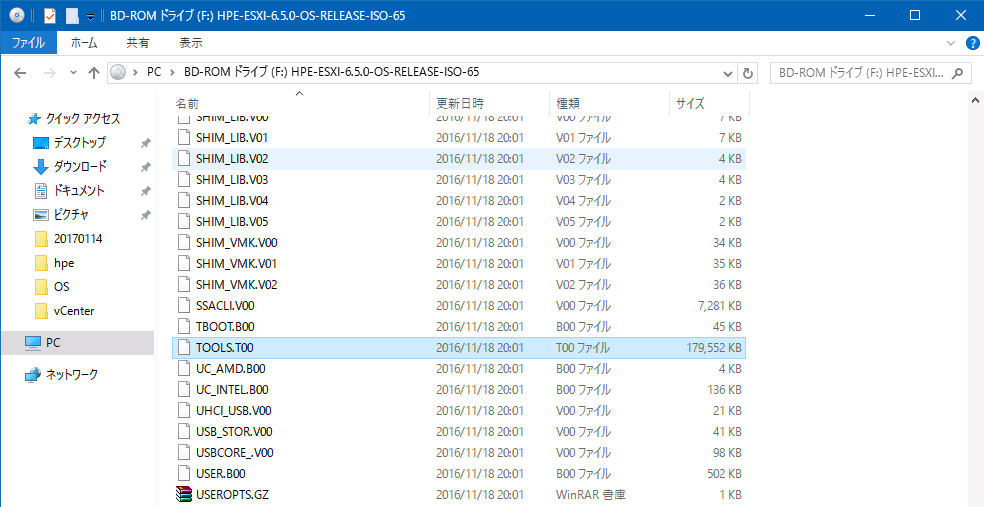Sort by 種類 column header
This screenshot has width=984, height=507.
pos(609,104)
